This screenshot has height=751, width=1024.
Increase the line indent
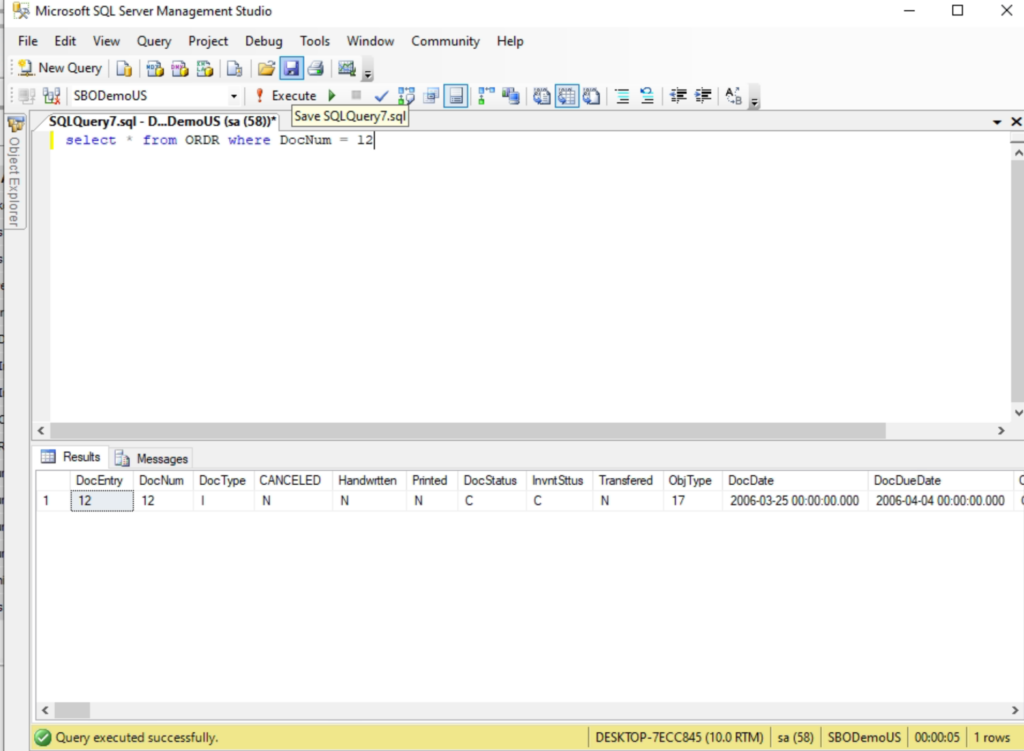tap(703, 96)
